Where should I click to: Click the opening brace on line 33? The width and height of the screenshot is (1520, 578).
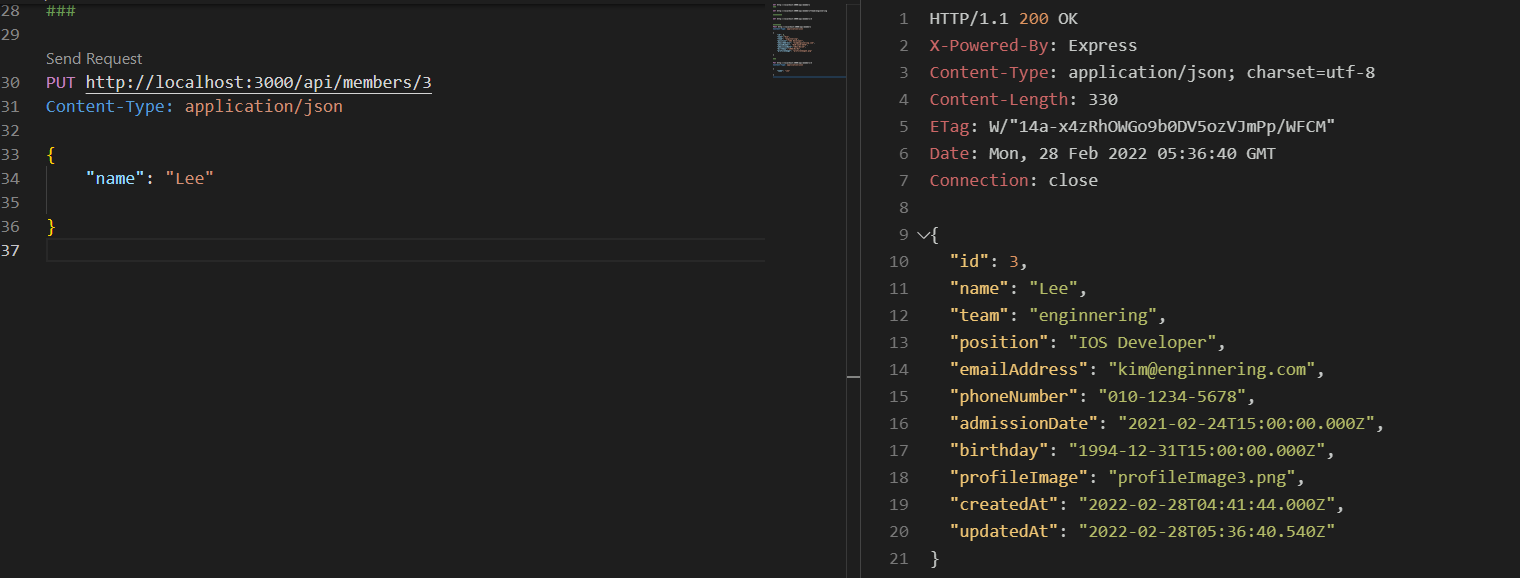click(51, 154)
